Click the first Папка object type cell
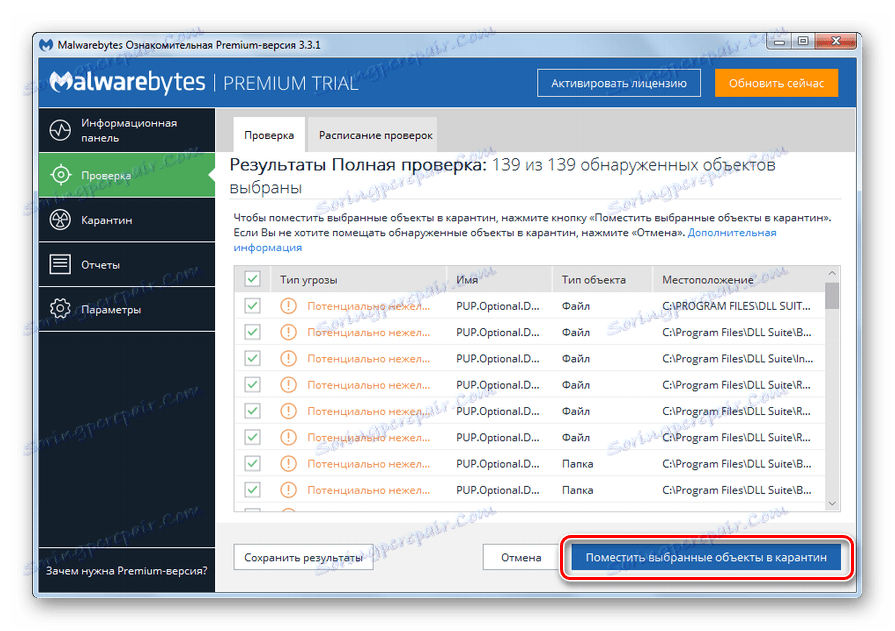This screenshot has height=631, width=895. click(577, 464)
